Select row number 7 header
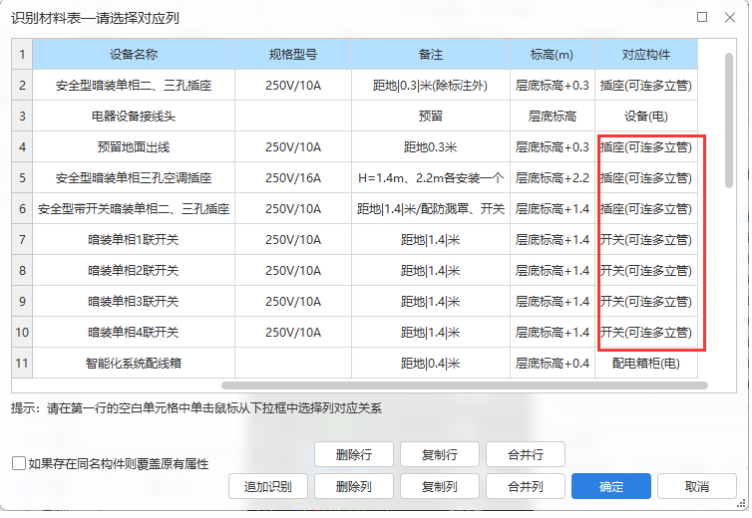The image size is (752, 518). tap(22, 240)
